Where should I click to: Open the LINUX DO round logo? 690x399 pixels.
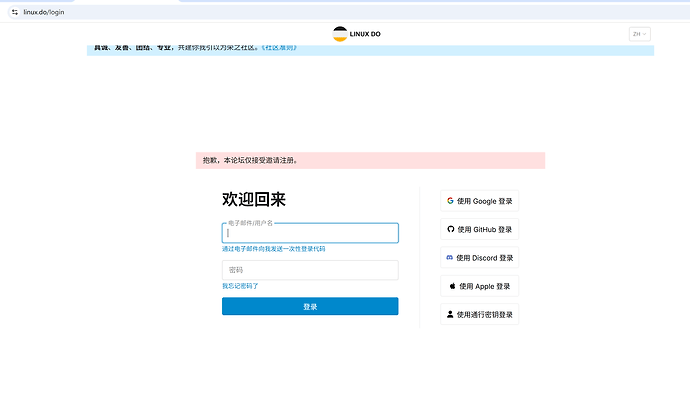(340, 34)
